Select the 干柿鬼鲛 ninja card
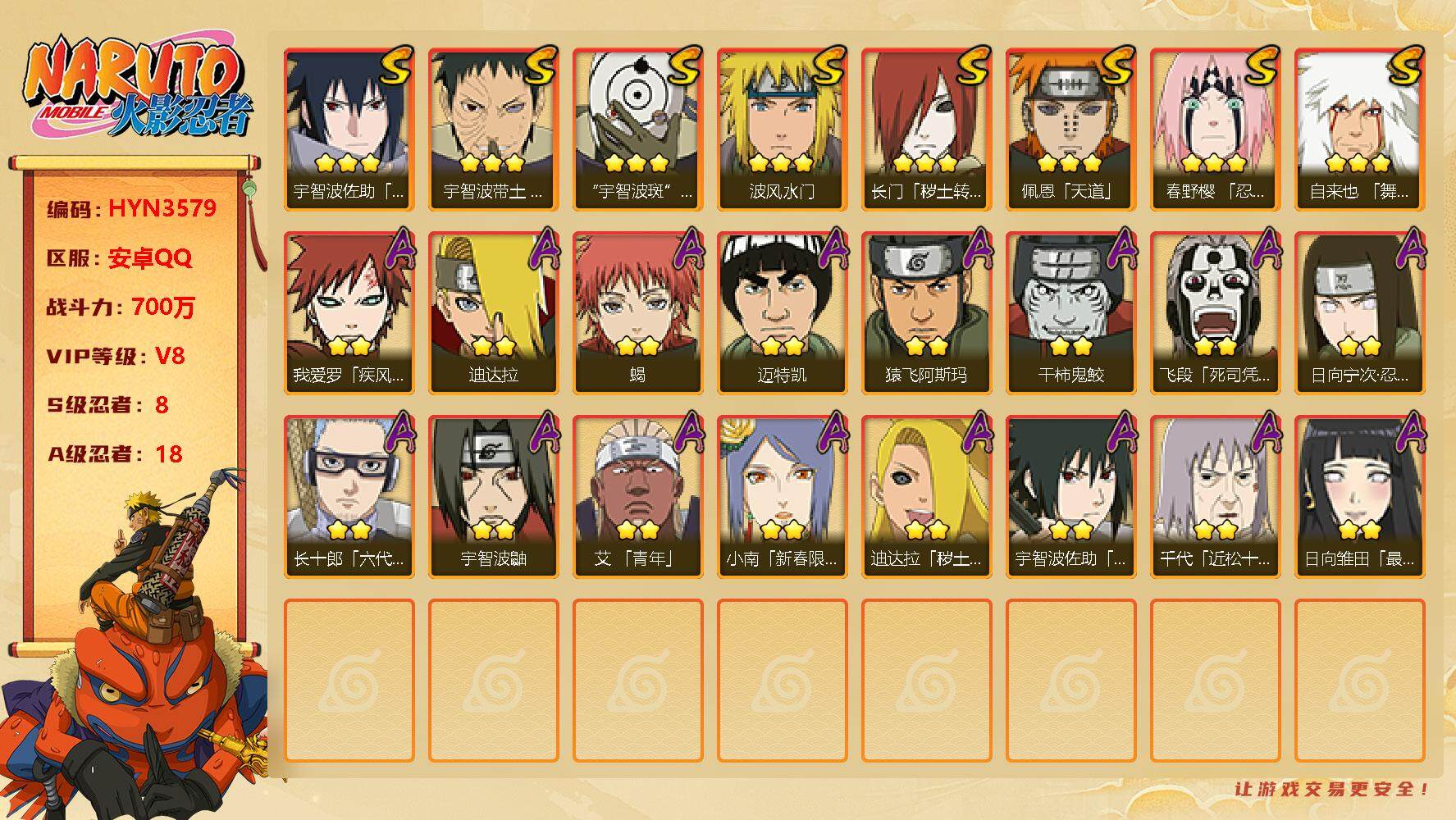1456x820 pixels. pos(1070,312)
